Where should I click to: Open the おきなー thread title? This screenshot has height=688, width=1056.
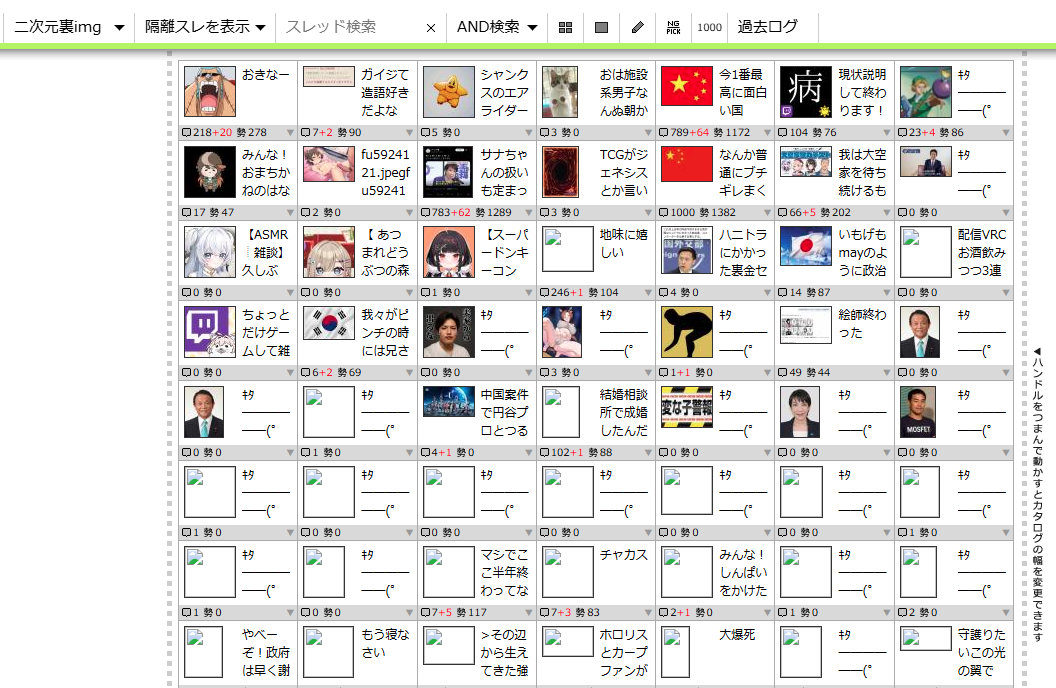click(x=265, y=76)
